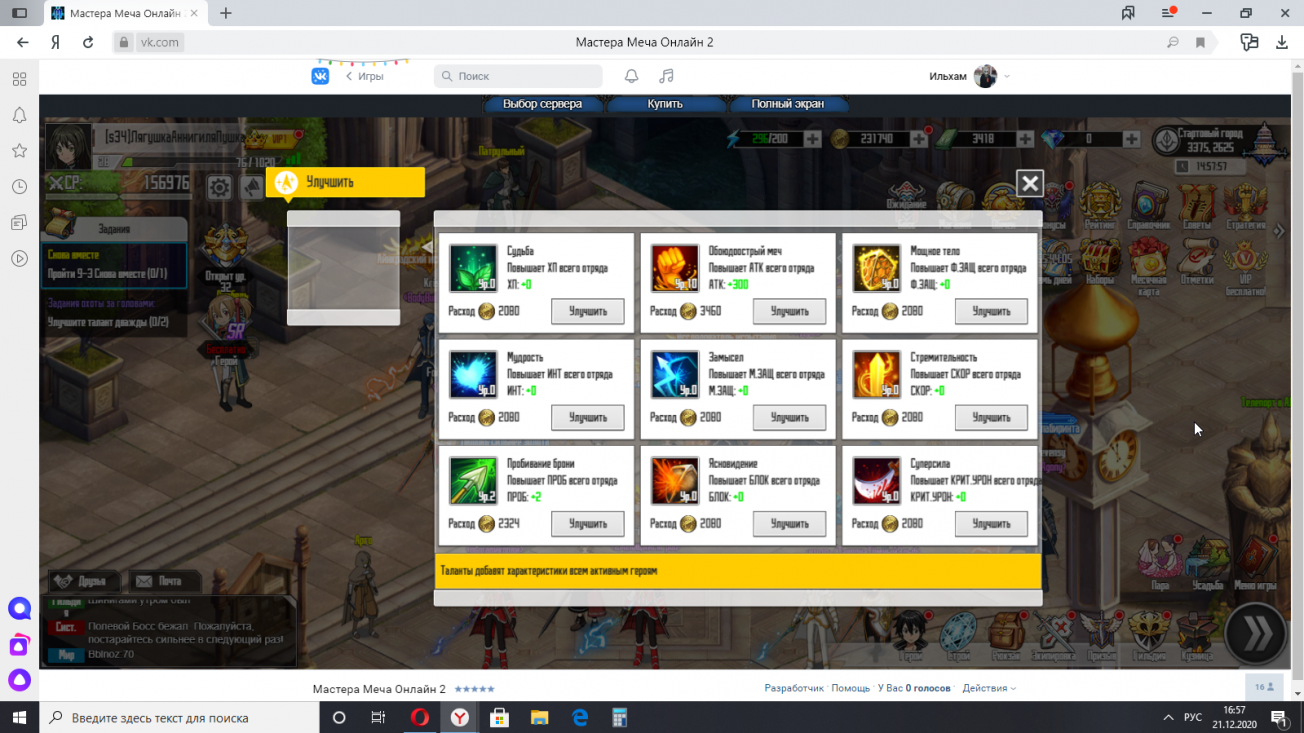Expand the Действия dropdown menu
The image size is (1304, 733).
[x=988, y=688]
